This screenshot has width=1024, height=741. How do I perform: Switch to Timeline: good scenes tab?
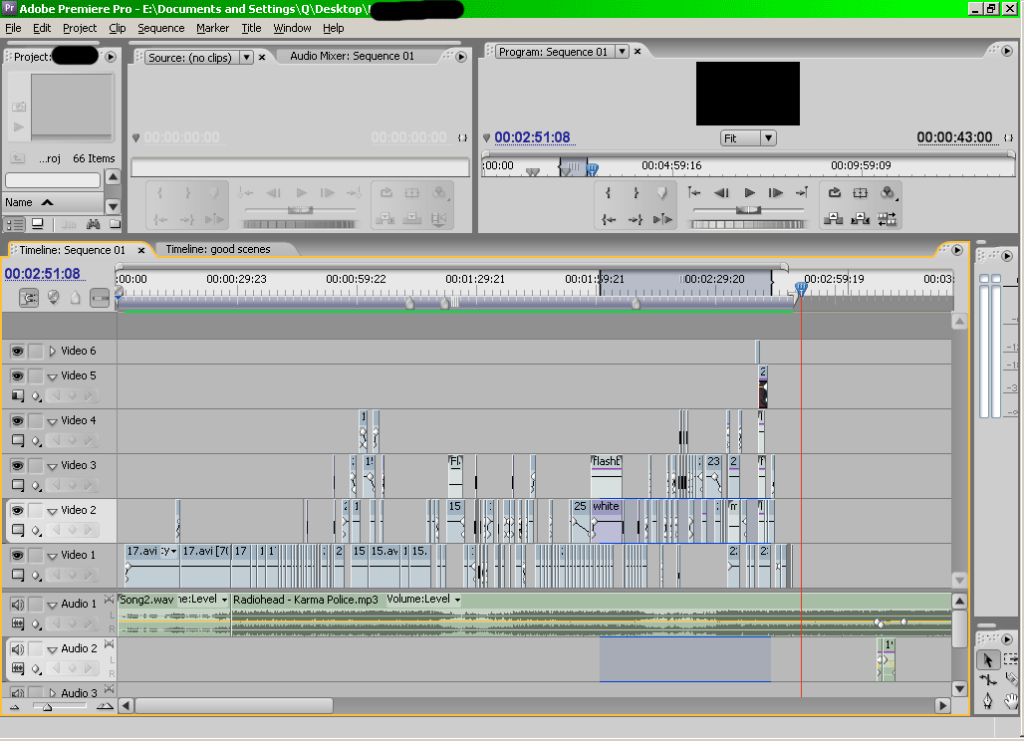[217, 249]
